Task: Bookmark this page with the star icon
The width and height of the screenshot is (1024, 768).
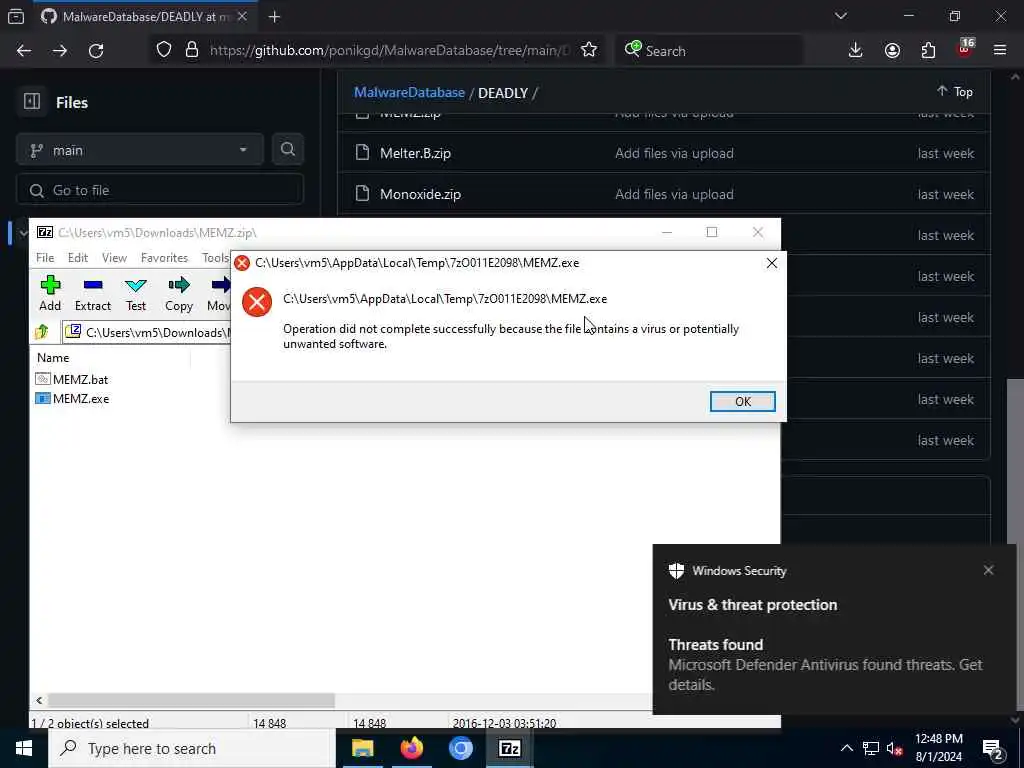Action: [588, 50]
